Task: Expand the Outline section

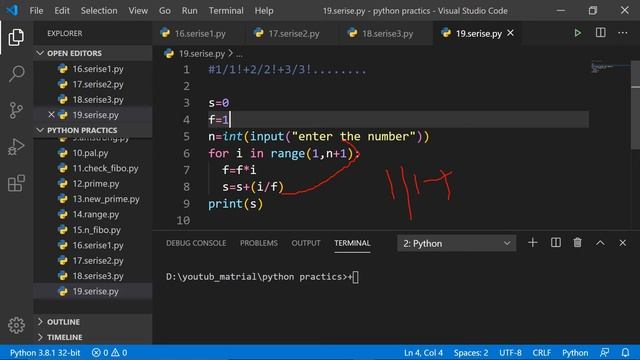Action: 93,322
